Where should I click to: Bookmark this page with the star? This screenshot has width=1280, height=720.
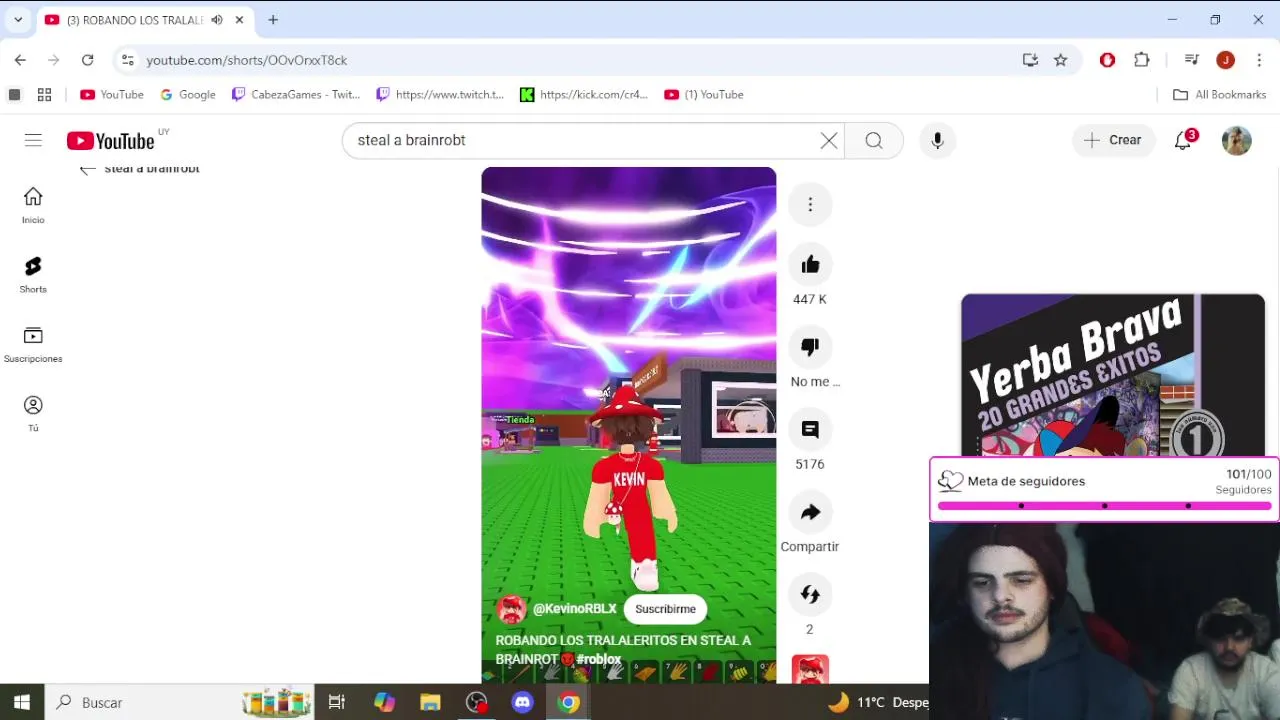(1061, 60)
